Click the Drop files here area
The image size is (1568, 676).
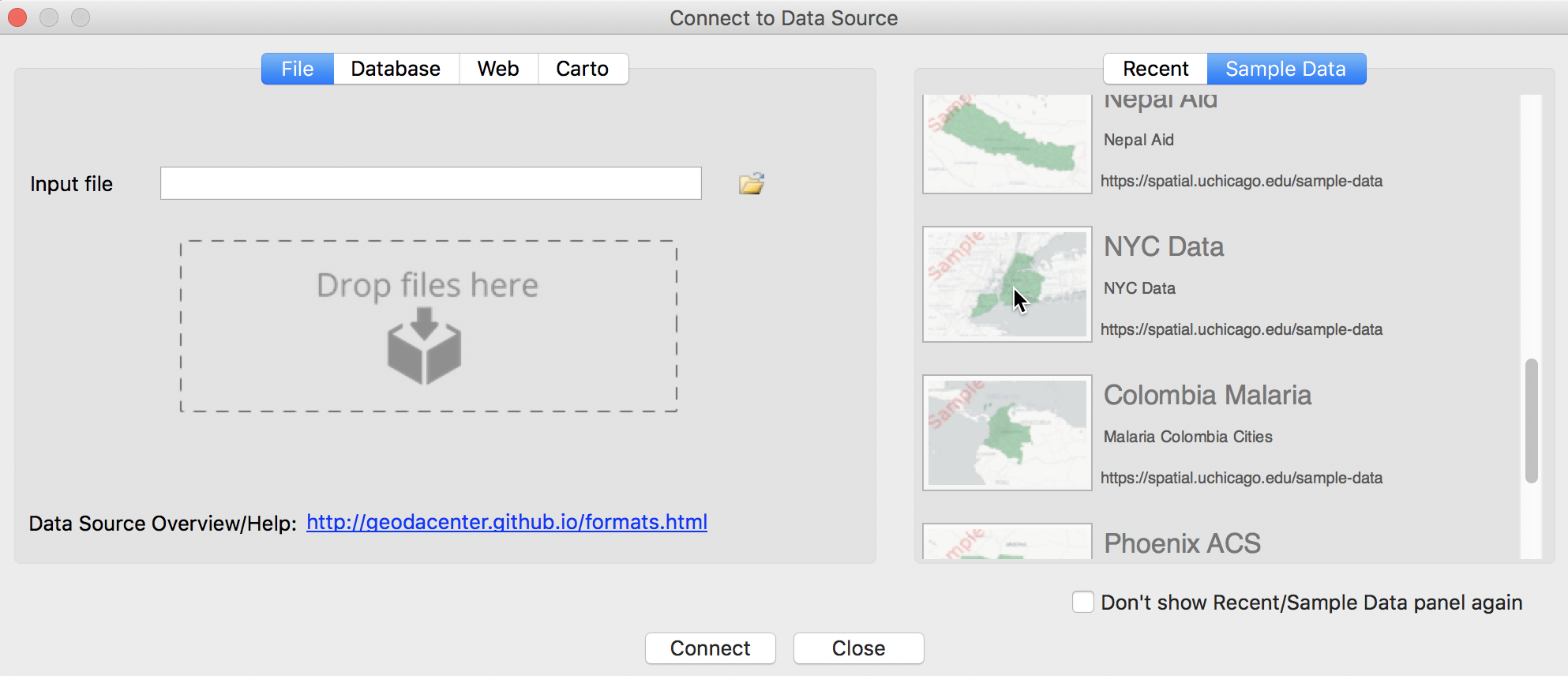[429, 326]
